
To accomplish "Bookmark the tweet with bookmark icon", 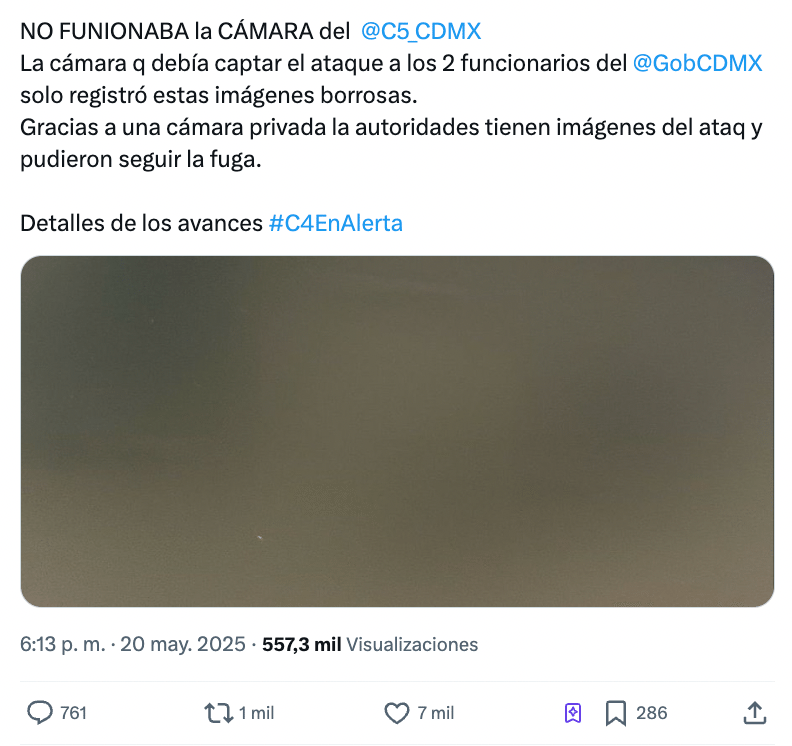I will [616, 713].
